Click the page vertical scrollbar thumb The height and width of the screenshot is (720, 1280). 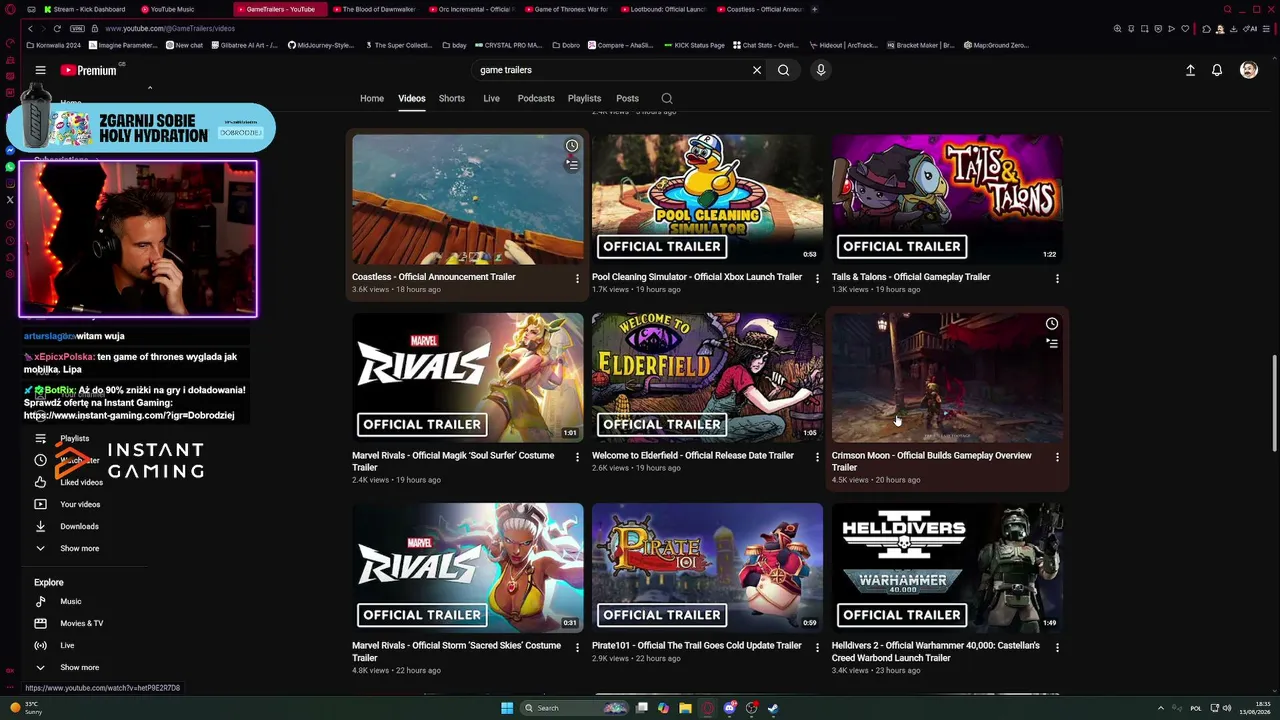pos(1274,402)
